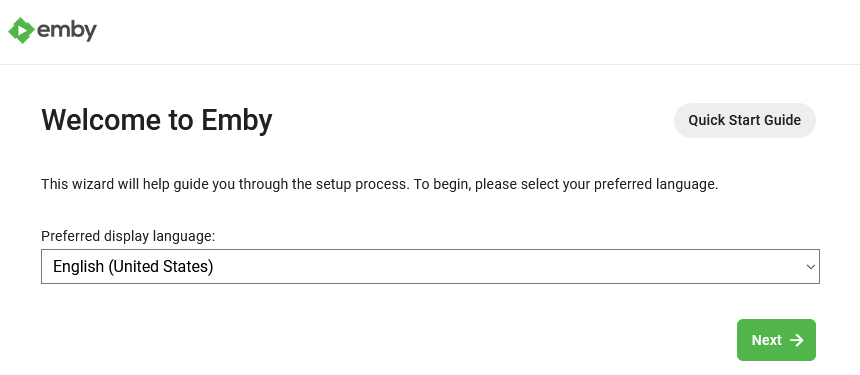Click the "Welcome to Emby" heading

click(157, 120)
